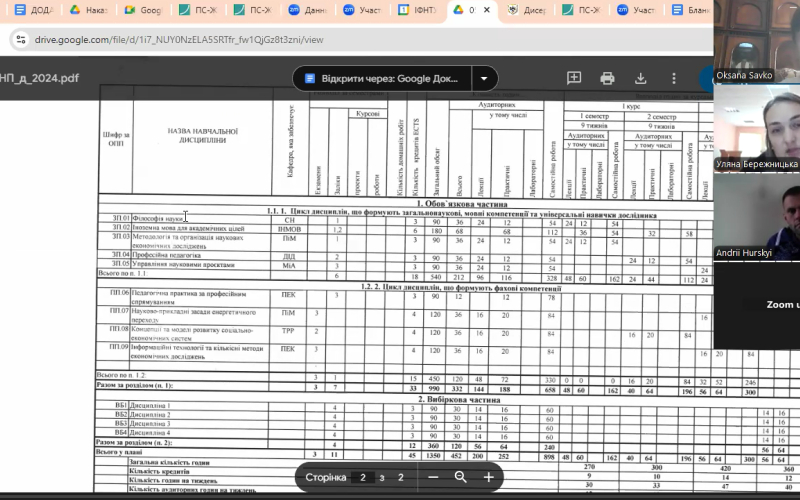Click the magnifier reset zoom icon
800x500 pixels.
click(461, 477)
